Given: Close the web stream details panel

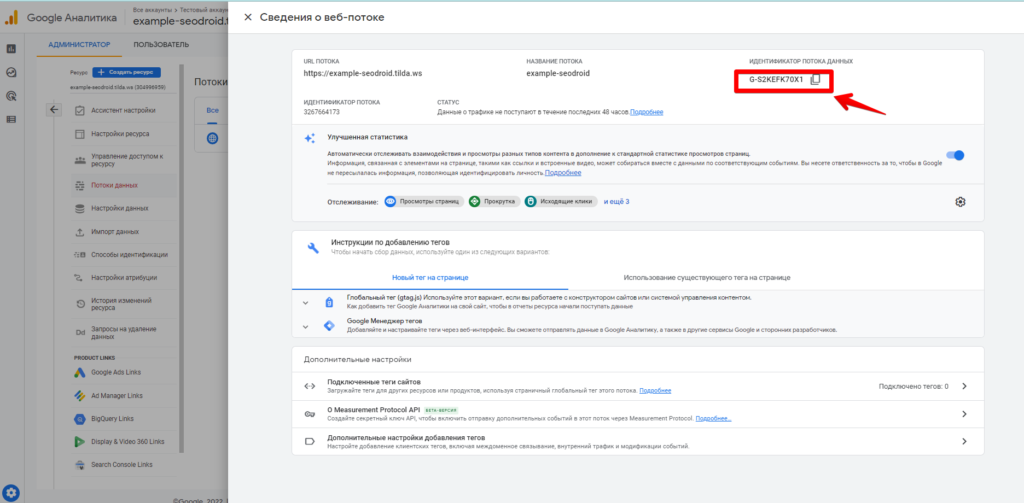Looking at the screenshot, I should tap(248, 18).
